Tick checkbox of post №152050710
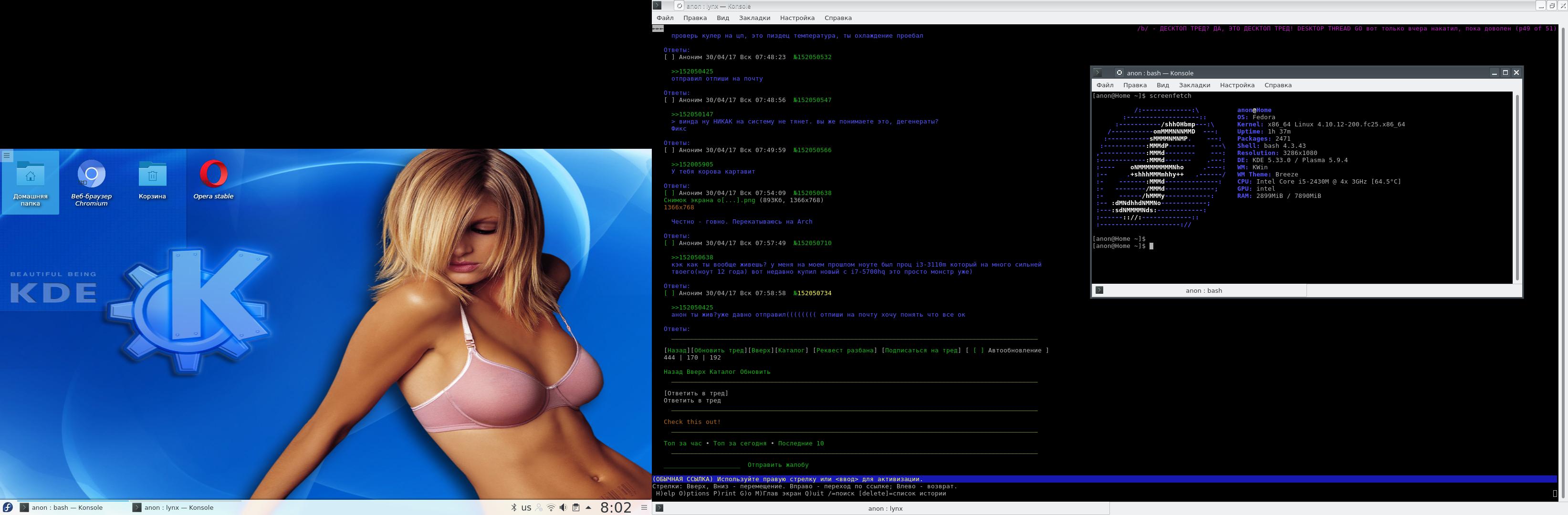1568x515 pixels. click(x=669, y=243)
